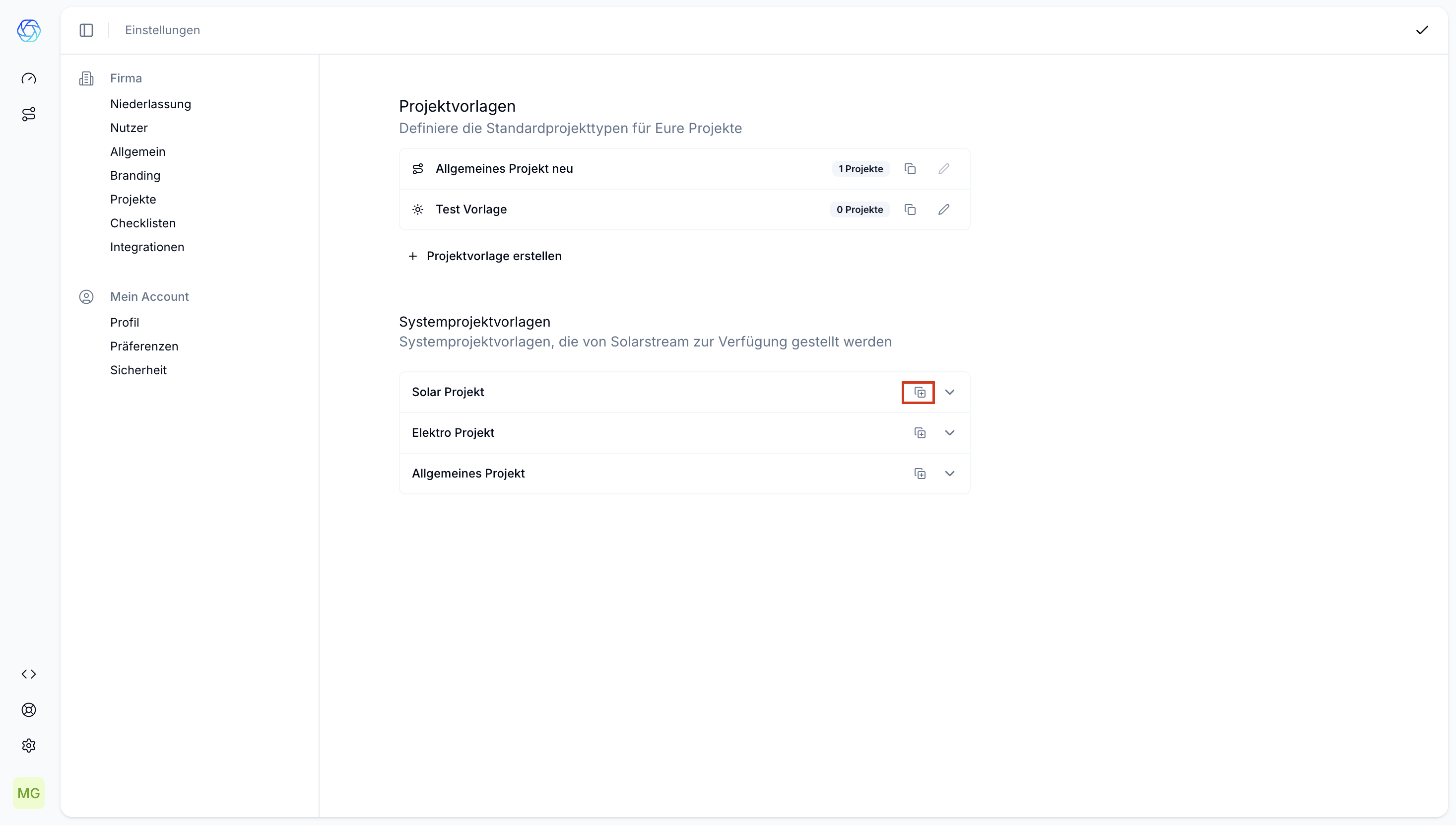
Task: Open the settings gear icon
Action: click(28, 745)
